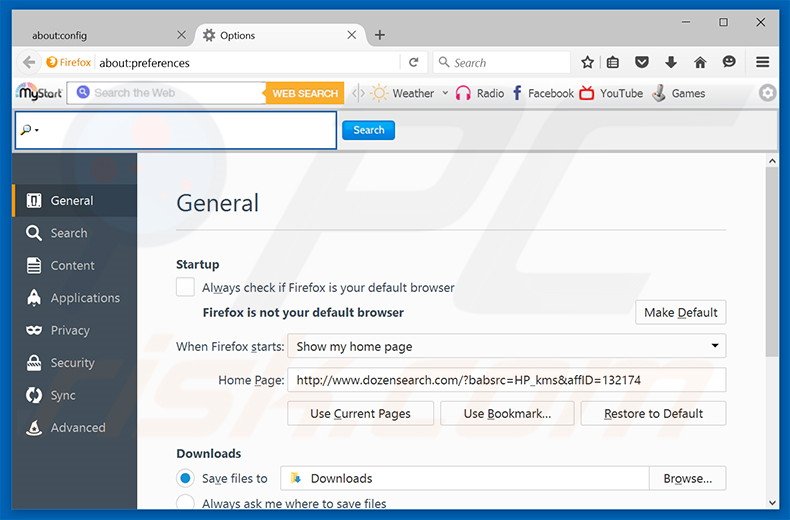Open the Pocket icon

(x=641, y=62)
